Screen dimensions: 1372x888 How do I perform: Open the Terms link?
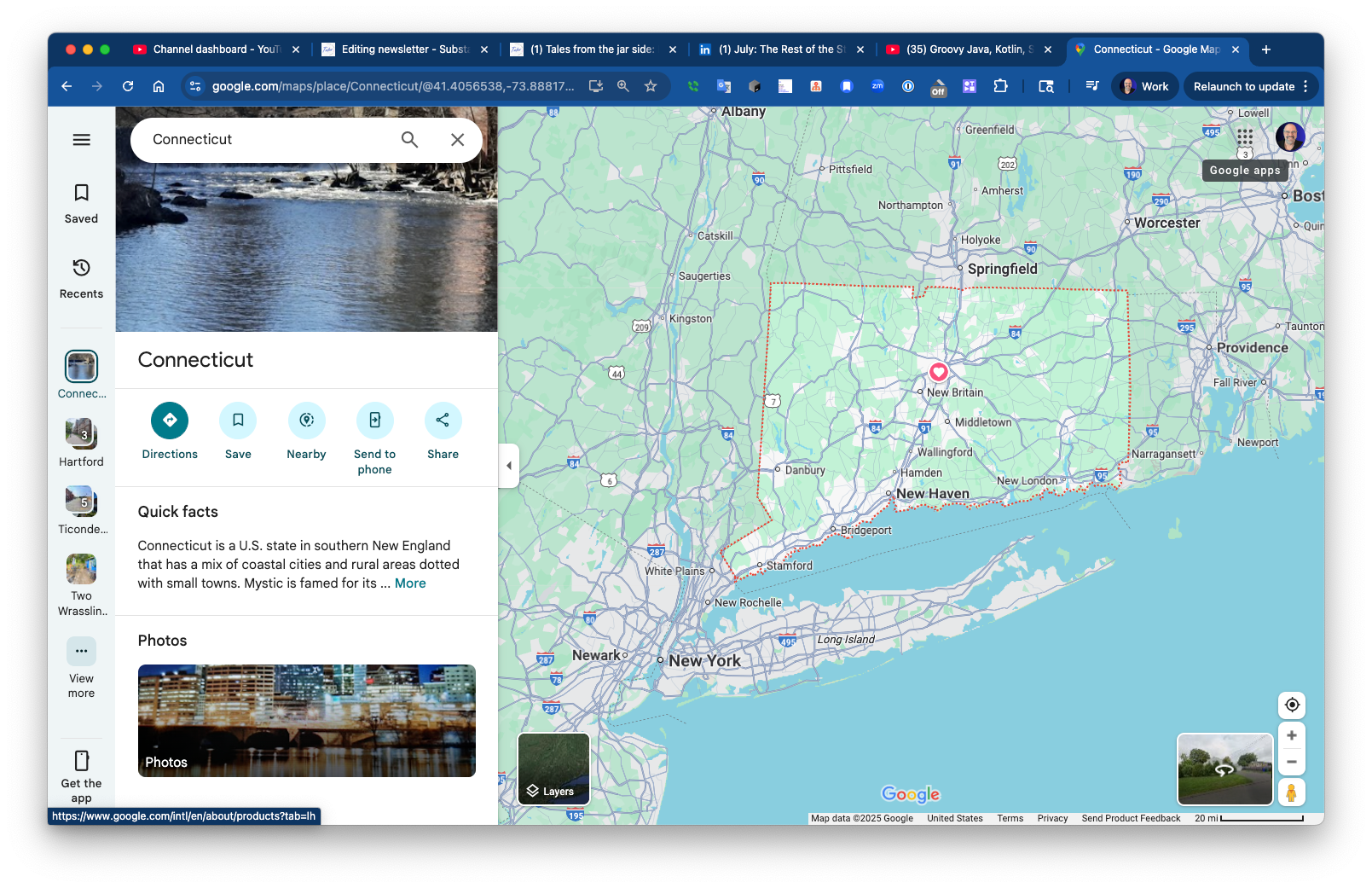1010,818
